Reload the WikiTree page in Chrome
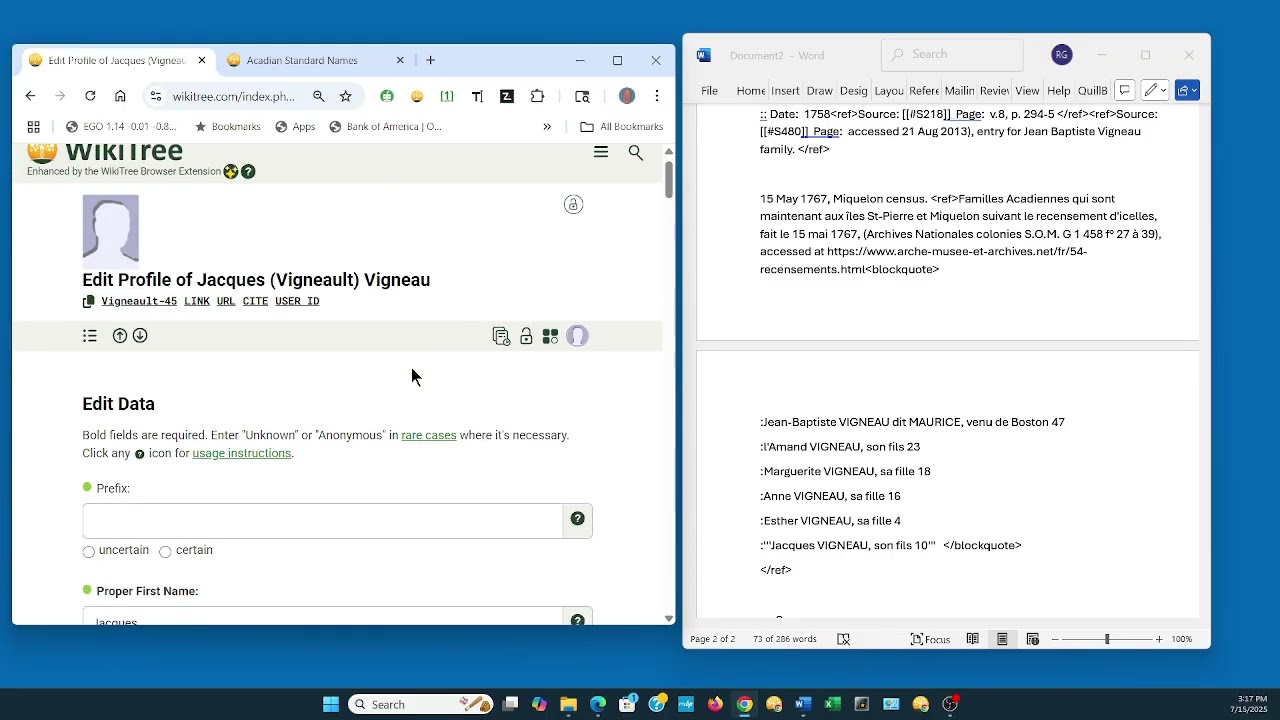This screenshot has width=1280, height=720. click(x=90, y=96)
